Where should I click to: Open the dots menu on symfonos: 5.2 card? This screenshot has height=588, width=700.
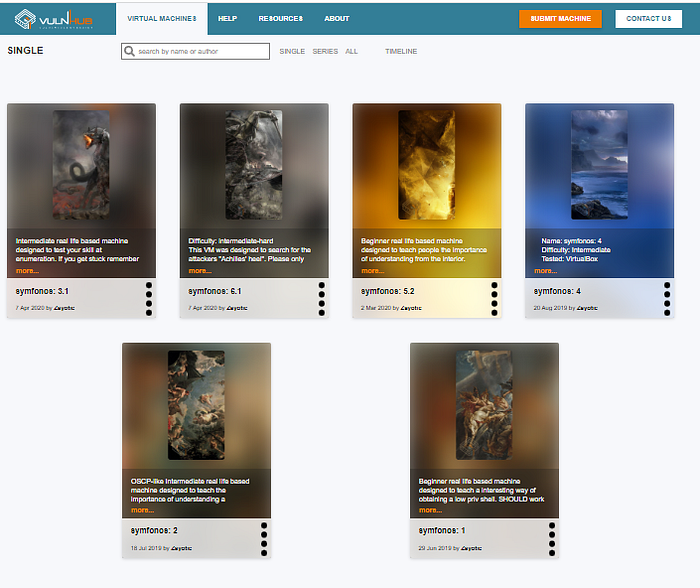point(494,299)
